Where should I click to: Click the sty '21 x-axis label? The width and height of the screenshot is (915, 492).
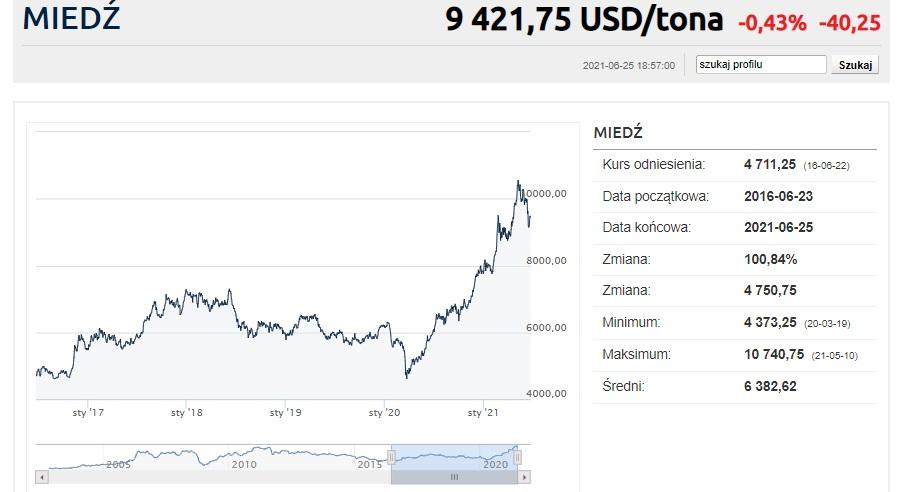tap(484, 412)
